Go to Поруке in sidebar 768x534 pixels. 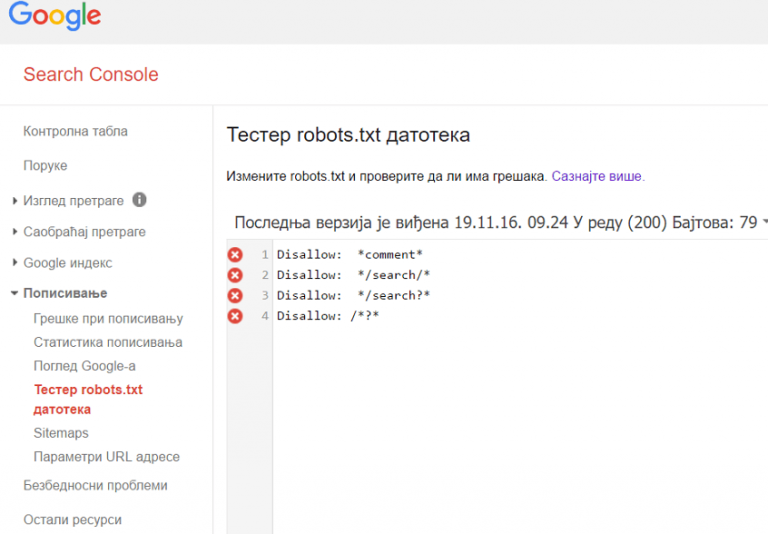pyautogui.click(x=45, y=166)
